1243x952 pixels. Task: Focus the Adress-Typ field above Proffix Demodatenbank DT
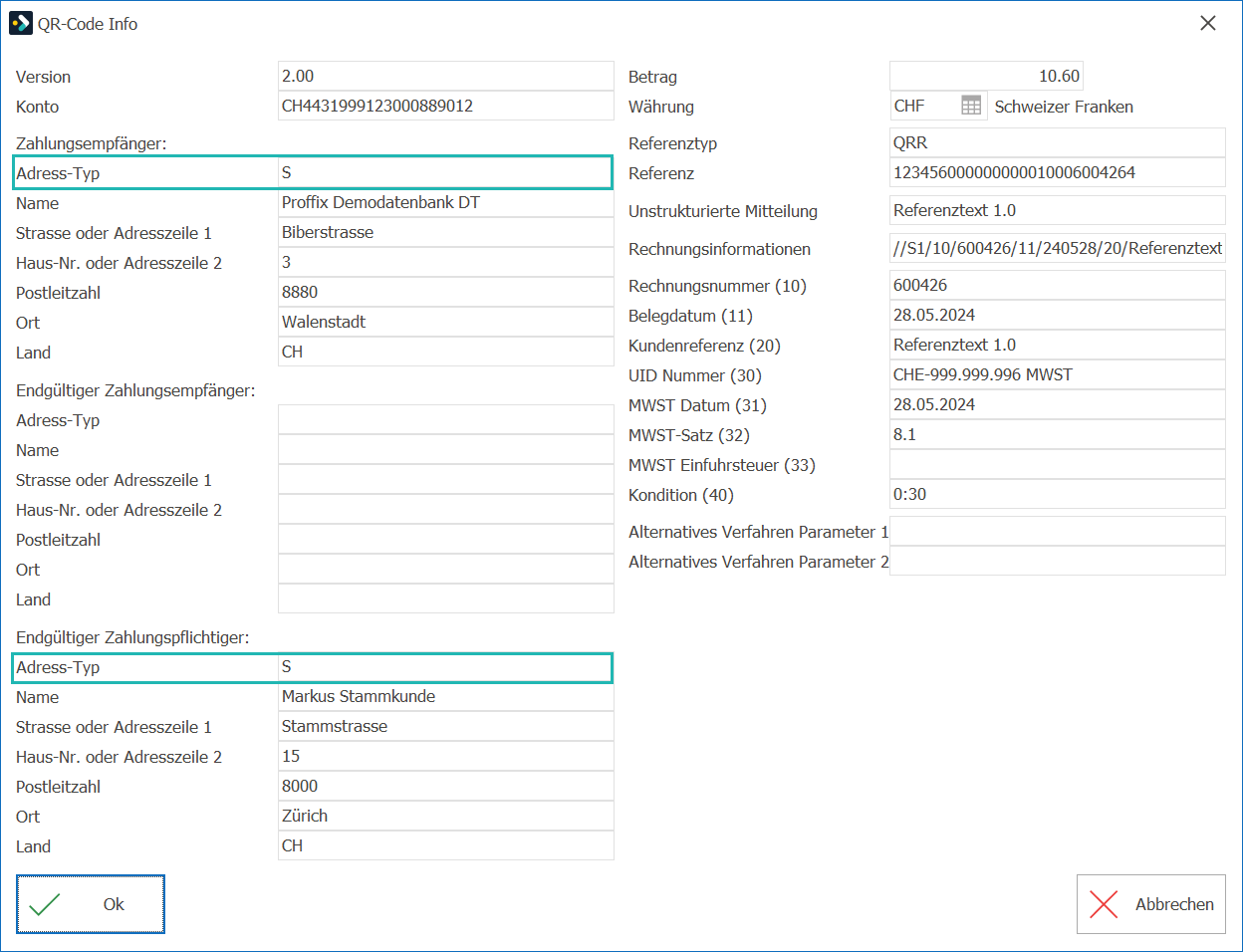[x=444, y=172]
